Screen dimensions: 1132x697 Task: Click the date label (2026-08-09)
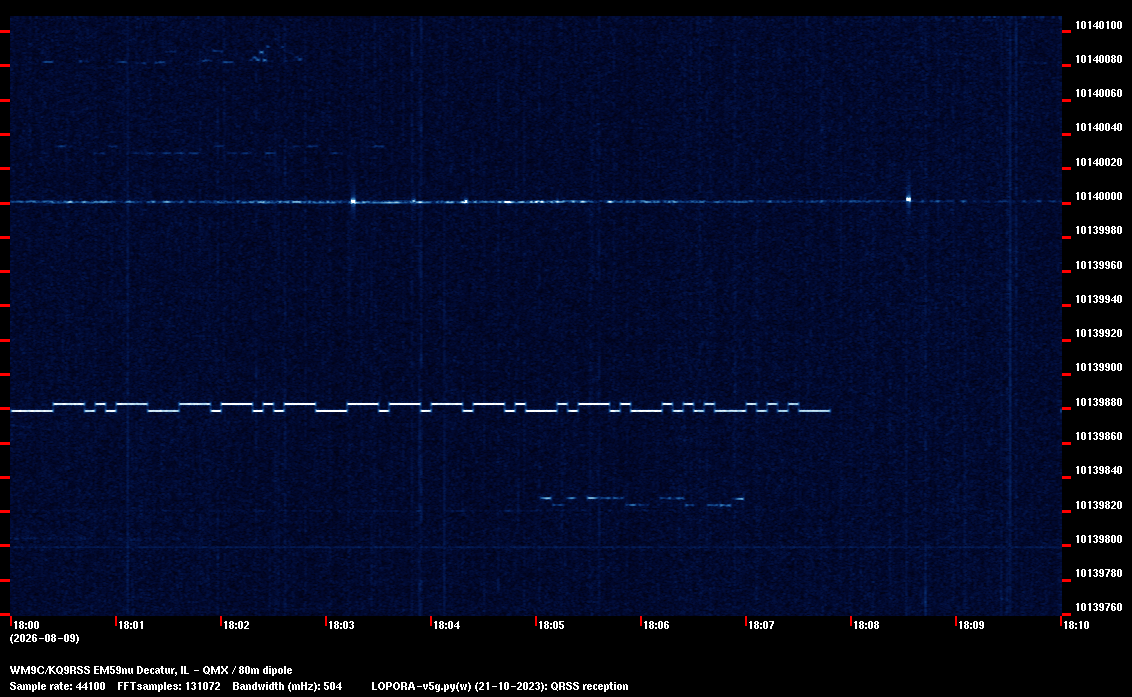44,638
